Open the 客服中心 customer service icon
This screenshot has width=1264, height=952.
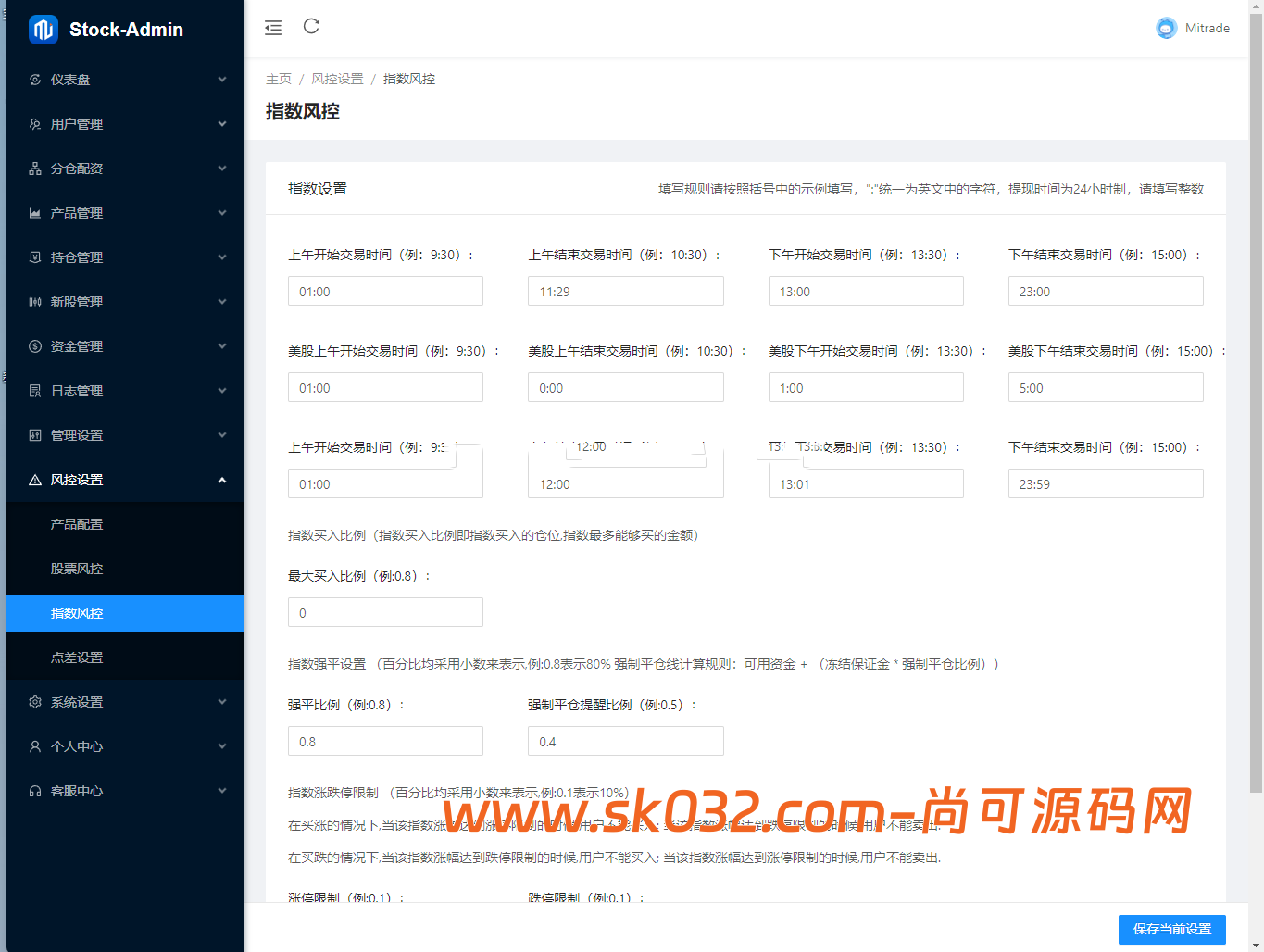(35, 791)
